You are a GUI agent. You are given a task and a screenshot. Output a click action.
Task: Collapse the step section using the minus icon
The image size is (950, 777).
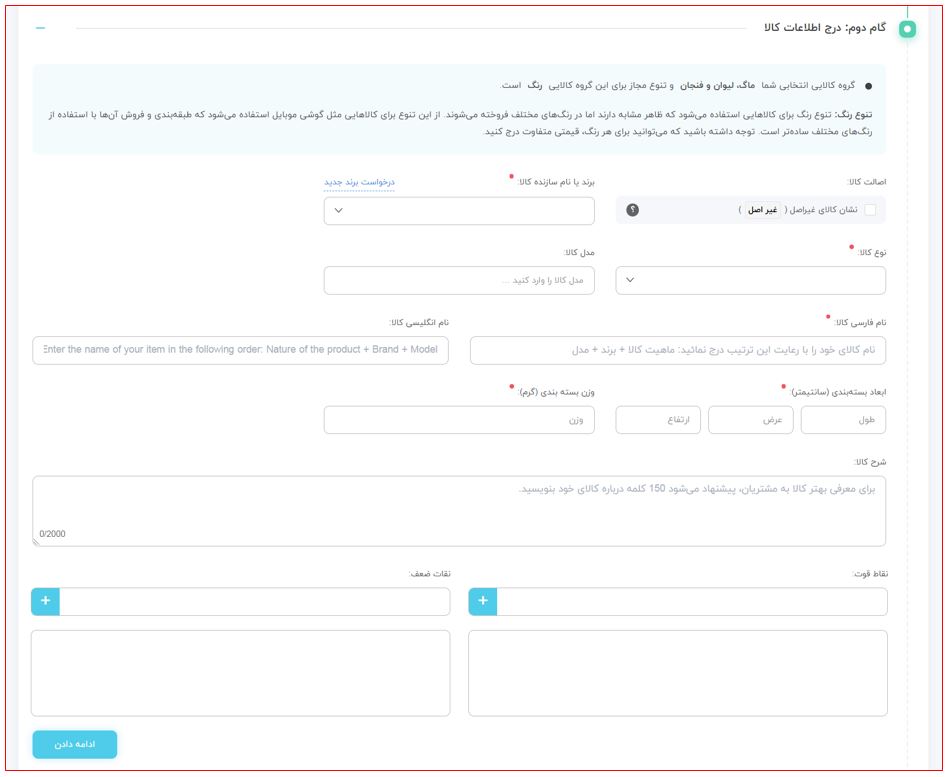point(41,28)
